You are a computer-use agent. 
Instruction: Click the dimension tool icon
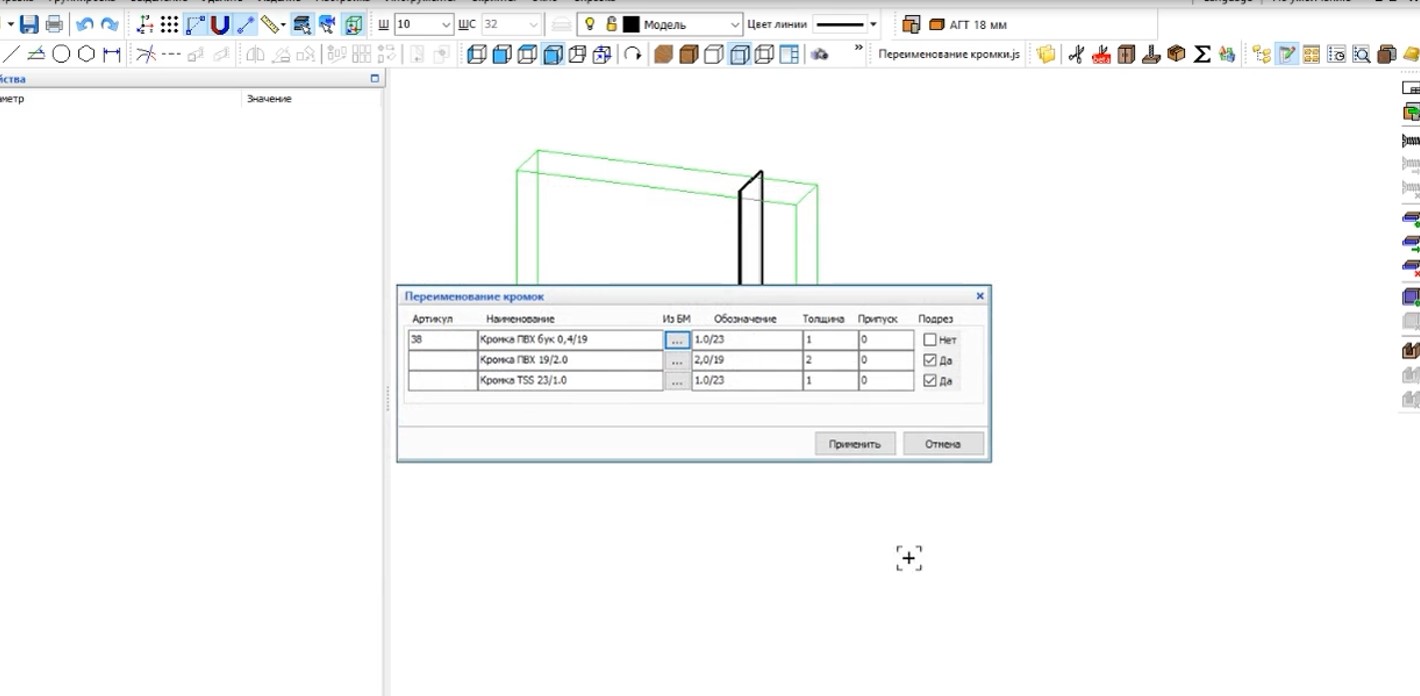click(112, 54)
